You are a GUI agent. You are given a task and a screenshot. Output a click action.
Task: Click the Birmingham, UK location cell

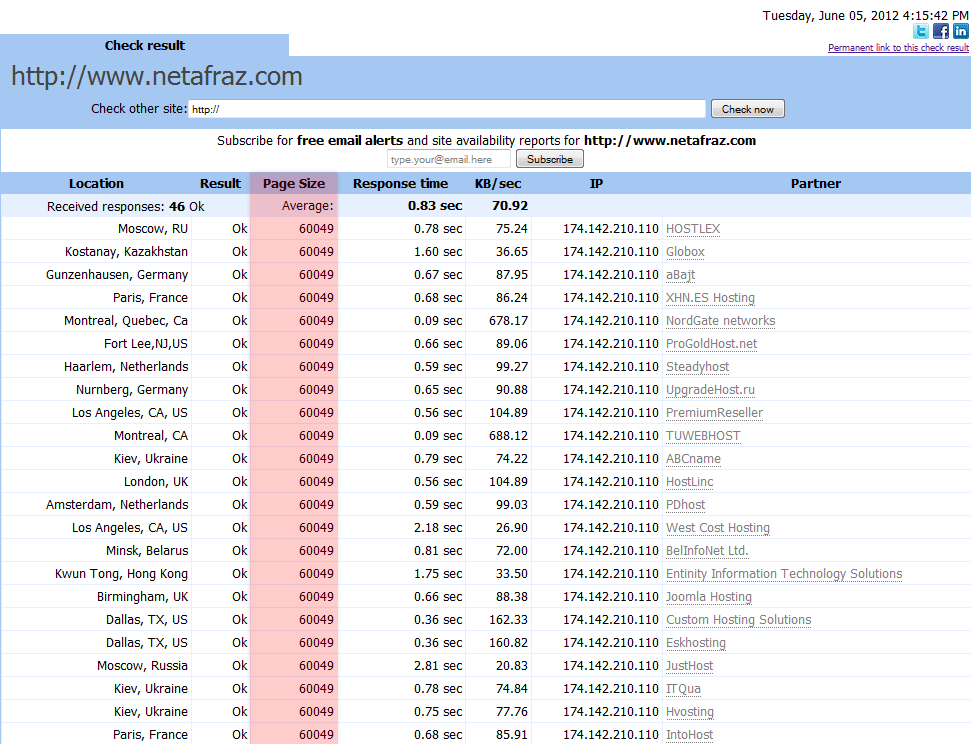142,597
